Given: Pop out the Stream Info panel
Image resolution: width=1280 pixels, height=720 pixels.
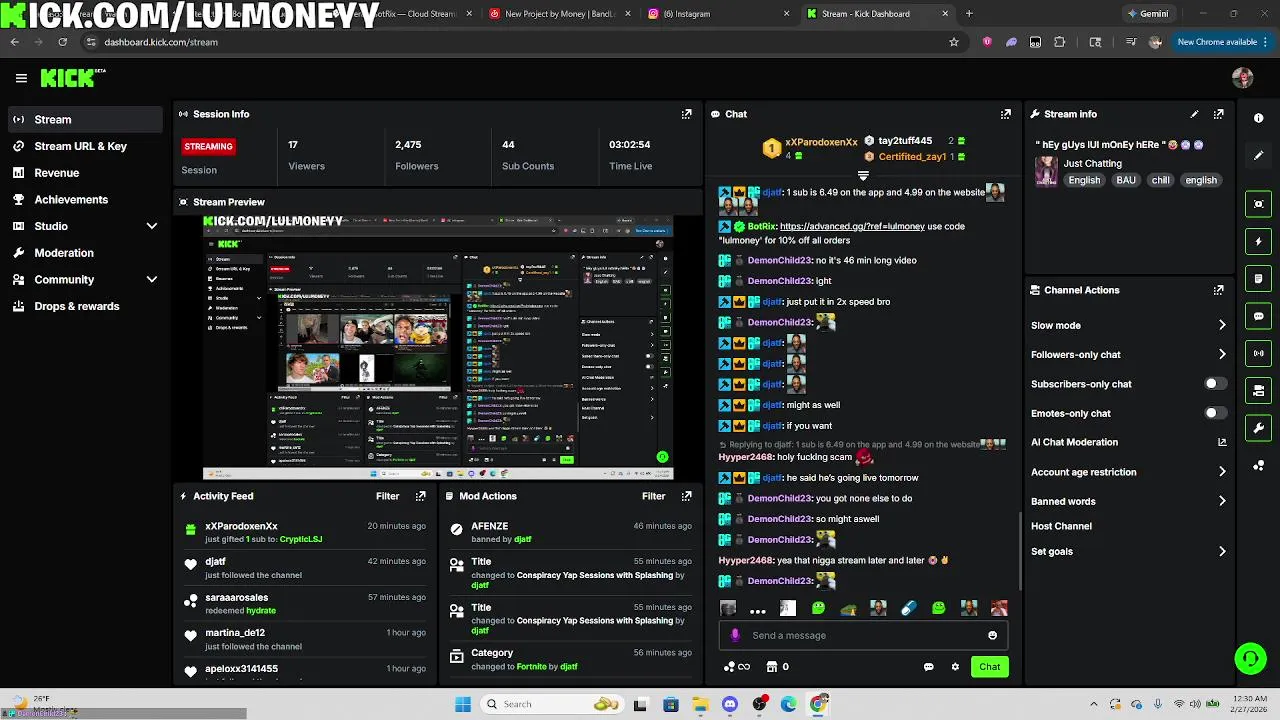Looking at the screenshot, I should [1218, 114].
